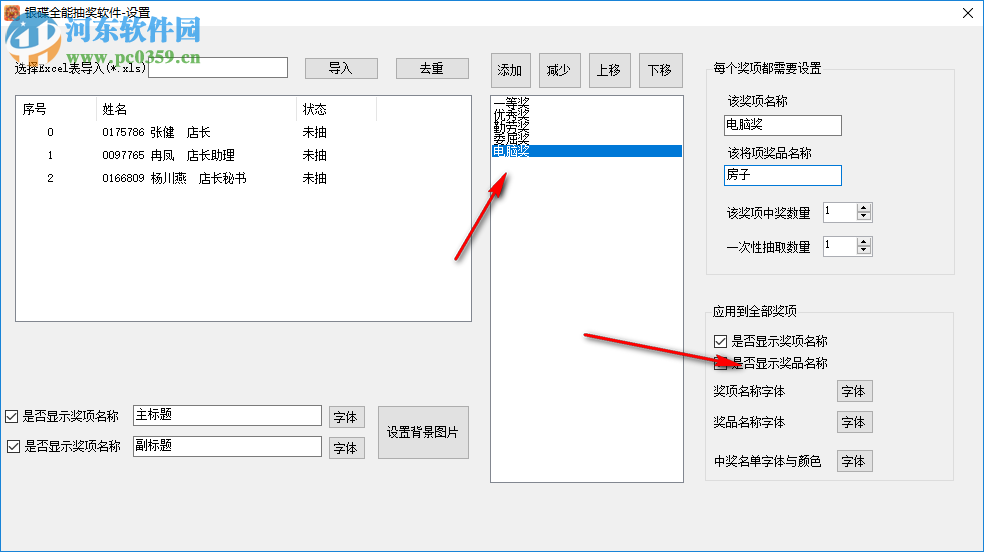Focus the prize item field containing 房子

click(783, 175)
